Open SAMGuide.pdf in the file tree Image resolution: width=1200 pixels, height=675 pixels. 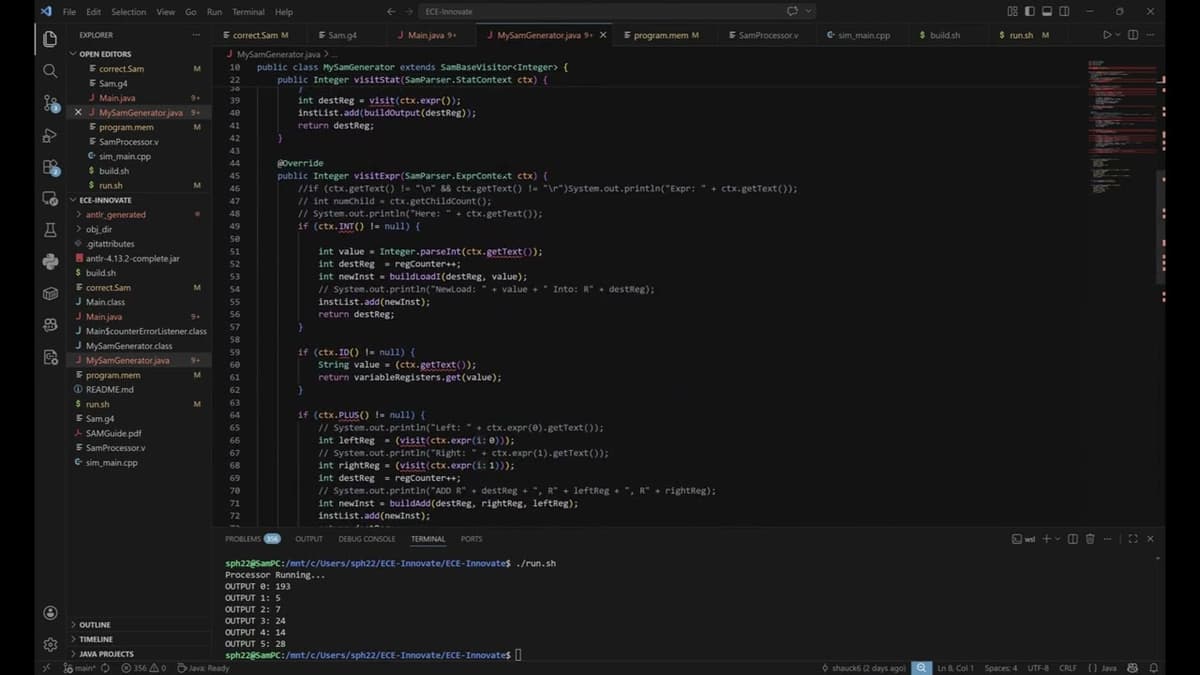tap(114, 433)
